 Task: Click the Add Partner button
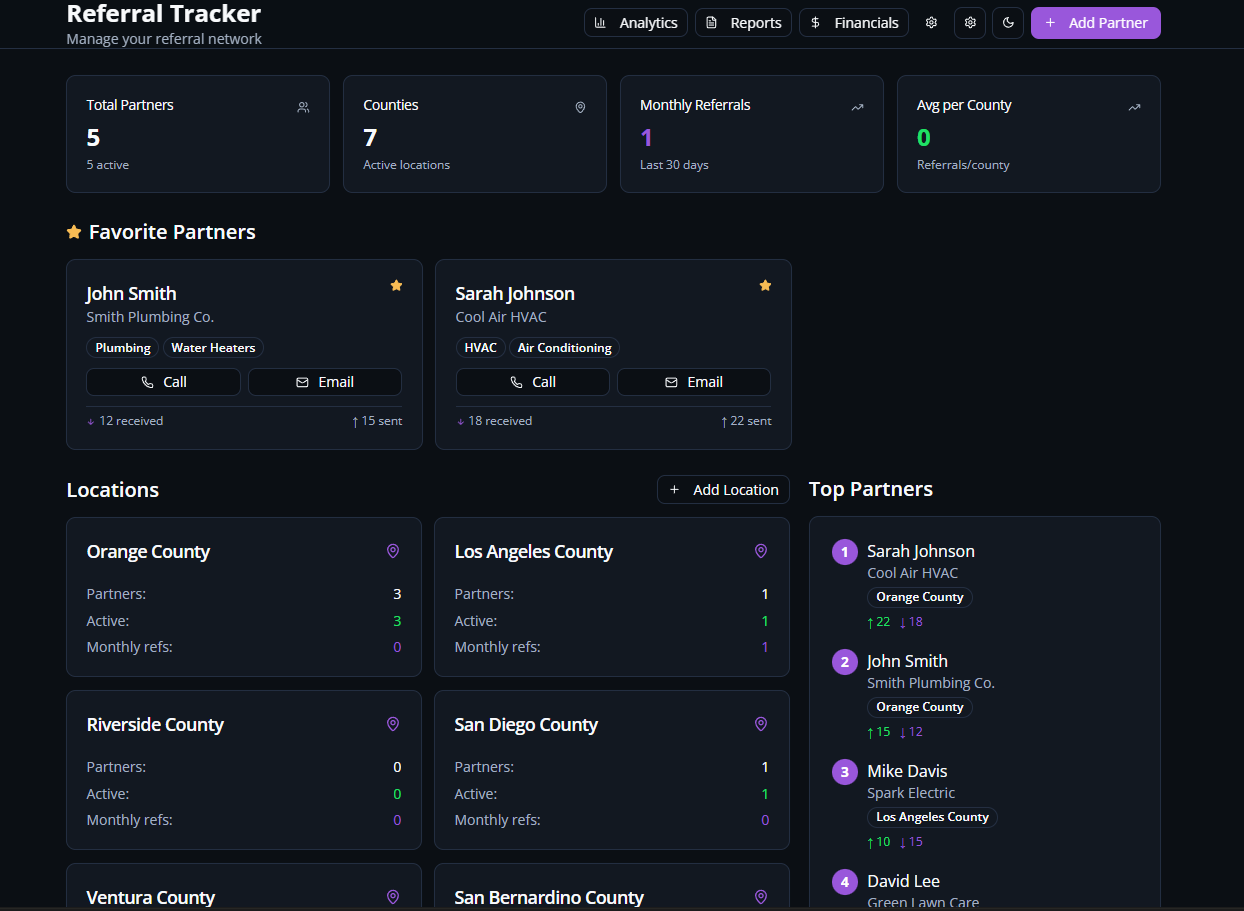click(1095, 22)
